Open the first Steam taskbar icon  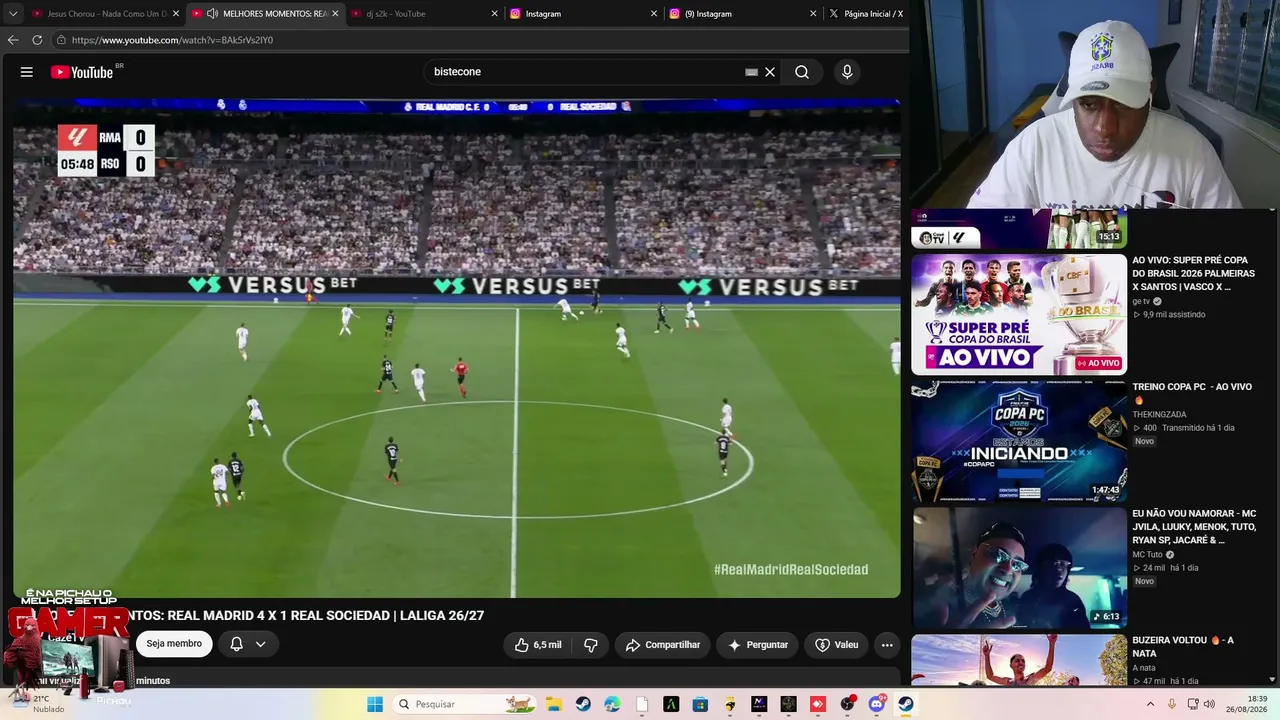point(583,704)
